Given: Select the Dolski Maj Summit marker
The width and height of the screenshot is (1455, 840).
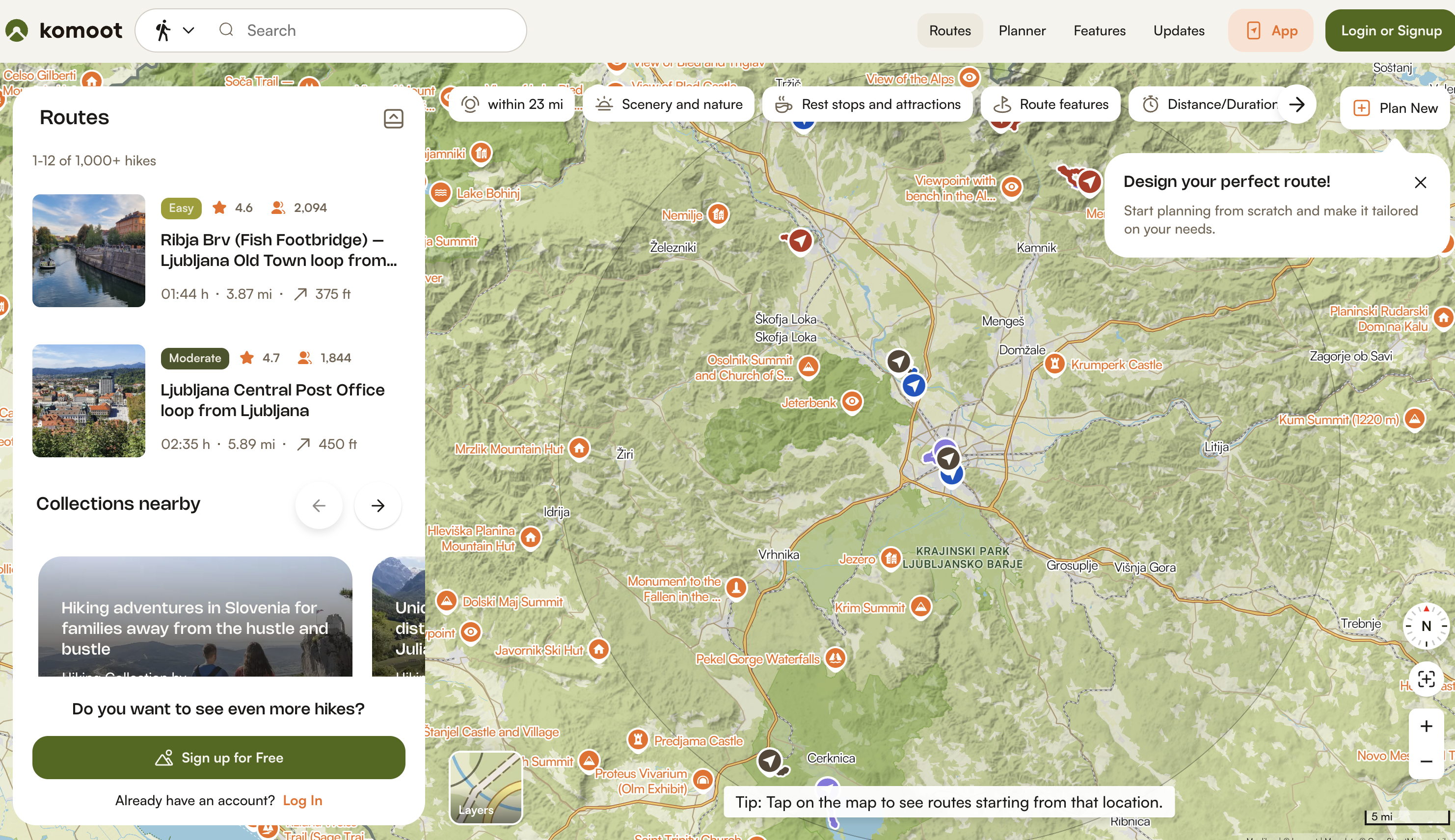Looking at the screenshot, I should [446, 601].
